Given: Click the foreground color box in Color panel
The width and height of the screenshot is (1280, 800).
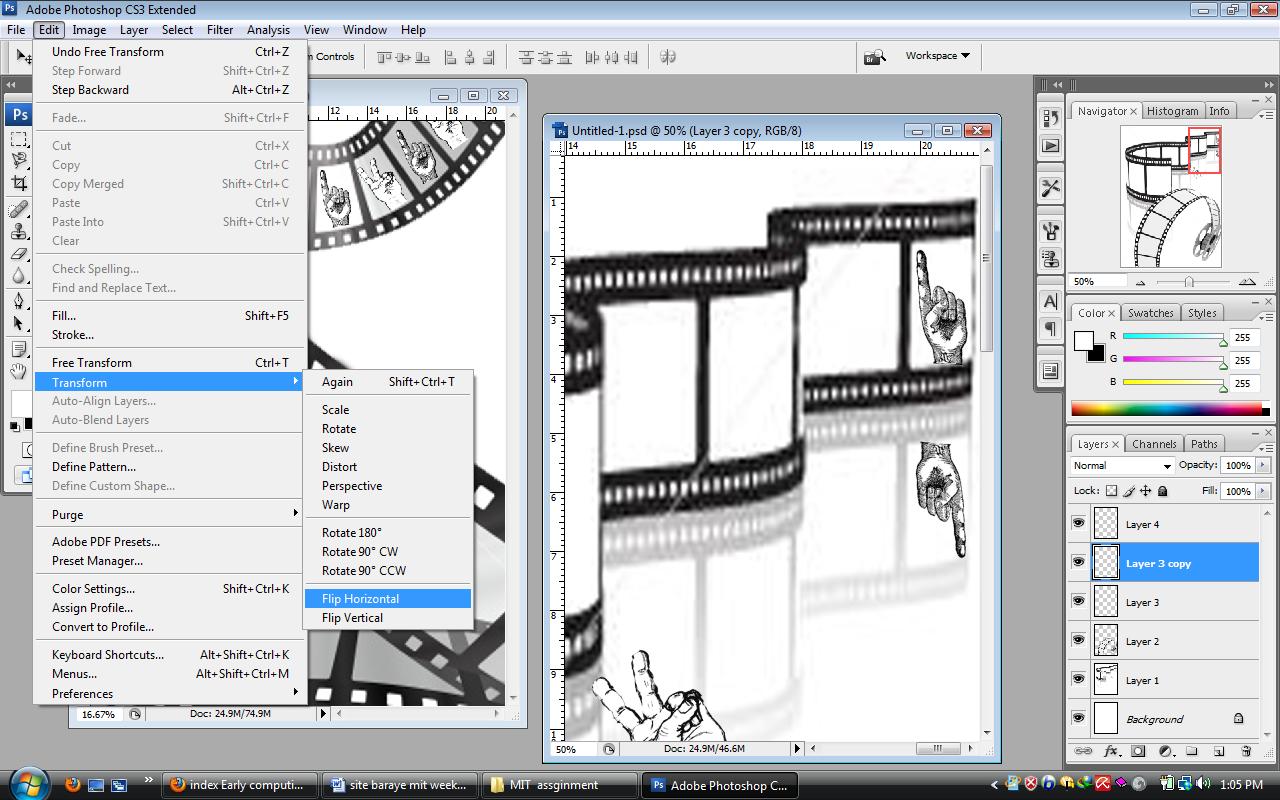Looking at the screenshot, I should [x=1084, y=341].
